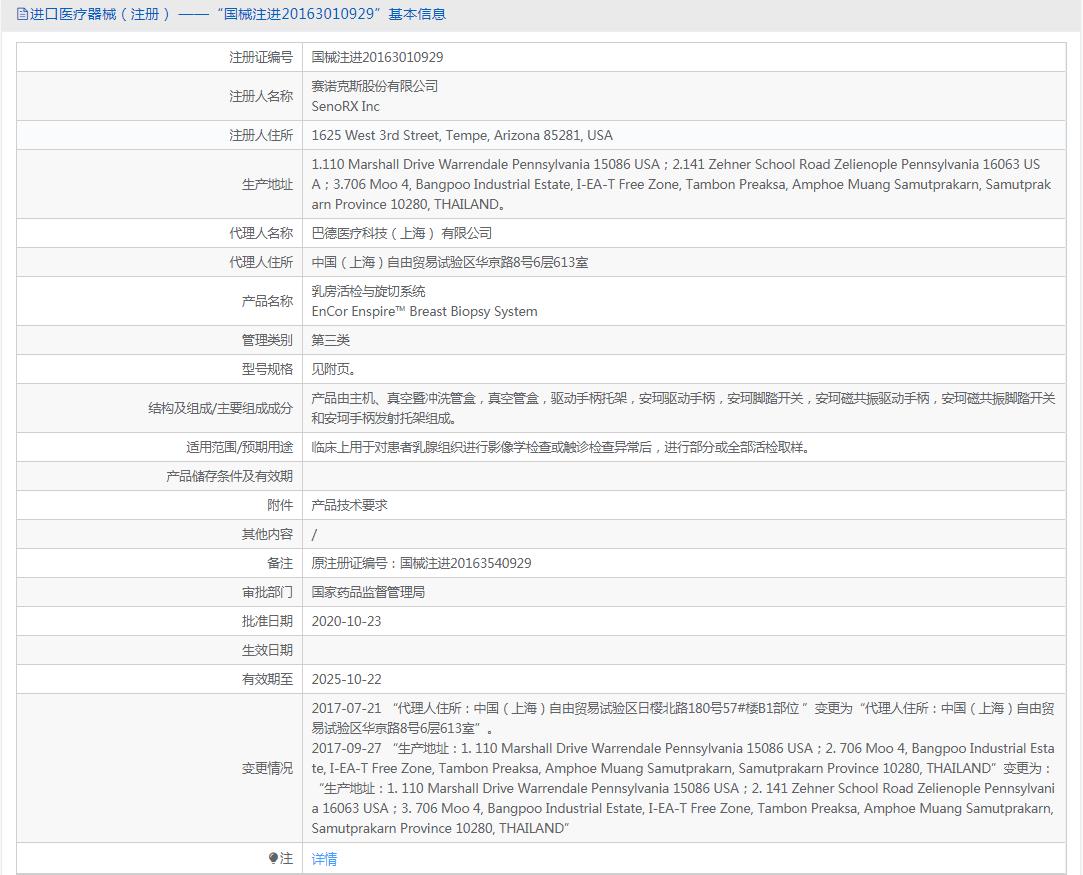The width and height of the screenshot is (1083, 875).
Task: Select the 适用范围/预期用途 row label
Action: [239, 448]
